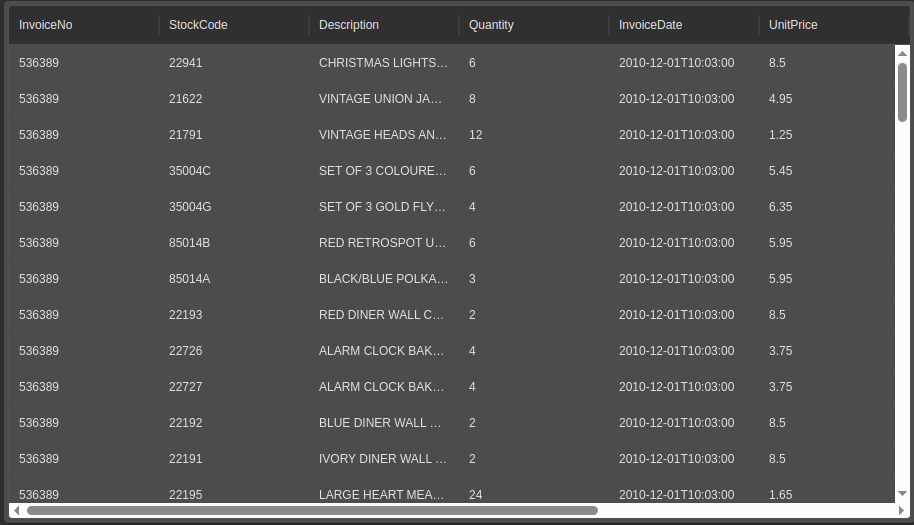
Task: Select the BLACK/BLUE POLKA... description cell
Action: coord(384,279)
